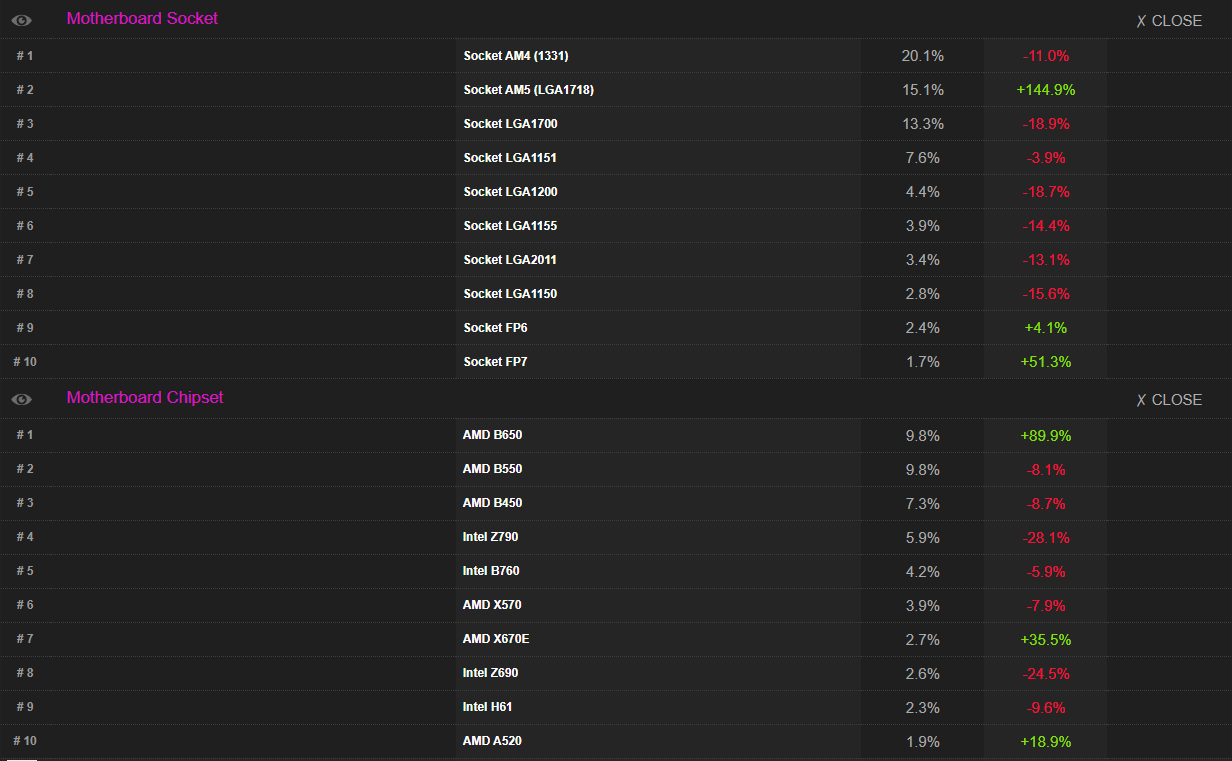The height and width of the screenshot is (761, 1232).
Task: Close the Motherboard Chipset panel
Action: 1168,399
